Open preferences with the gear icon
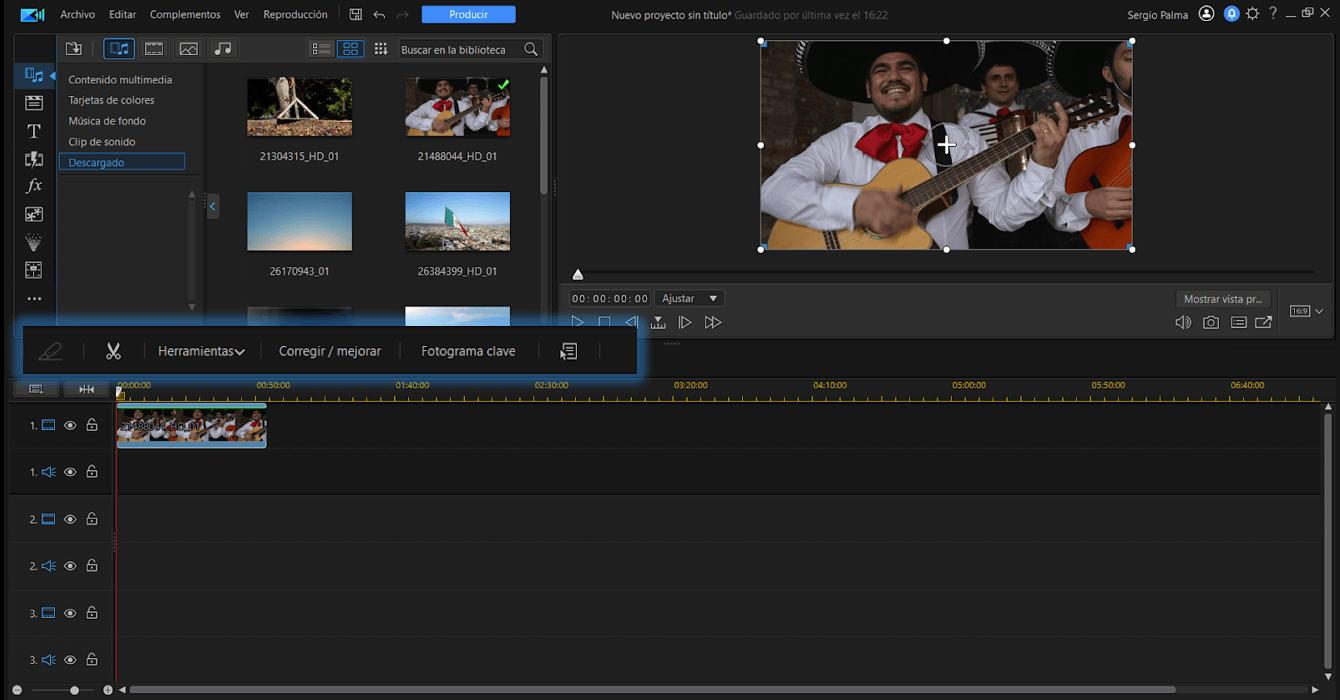This screenshot has height=700, width=1340. [x=1252, y=14]
